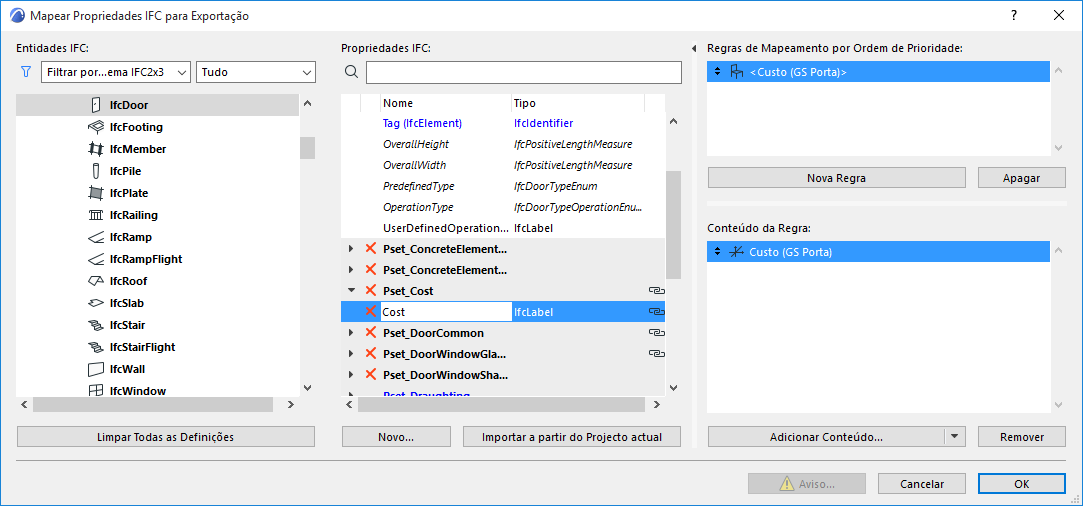The image size is (1083, 506).
Task: Click the Nome column header
Action: click(x=445, y=103)
